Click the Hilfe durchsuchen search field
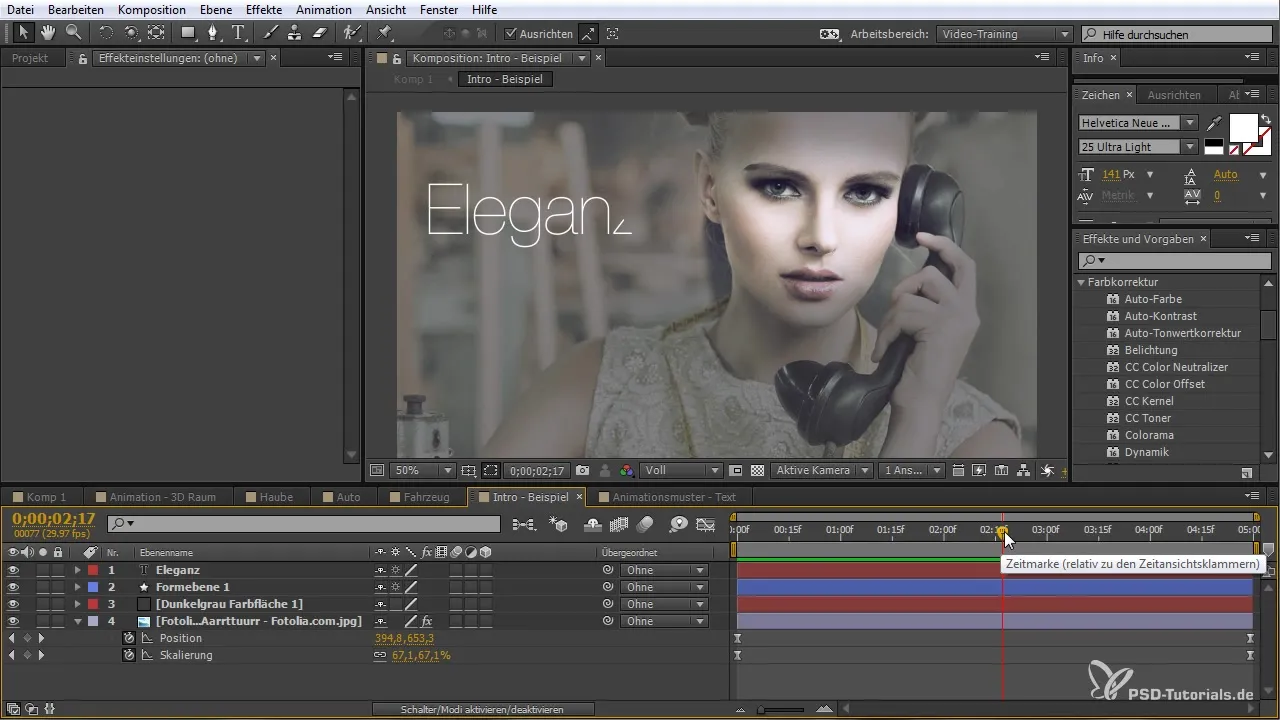Image resolution: width=1280 pixels, height=720 pixels. click(x=1176, y=34)
